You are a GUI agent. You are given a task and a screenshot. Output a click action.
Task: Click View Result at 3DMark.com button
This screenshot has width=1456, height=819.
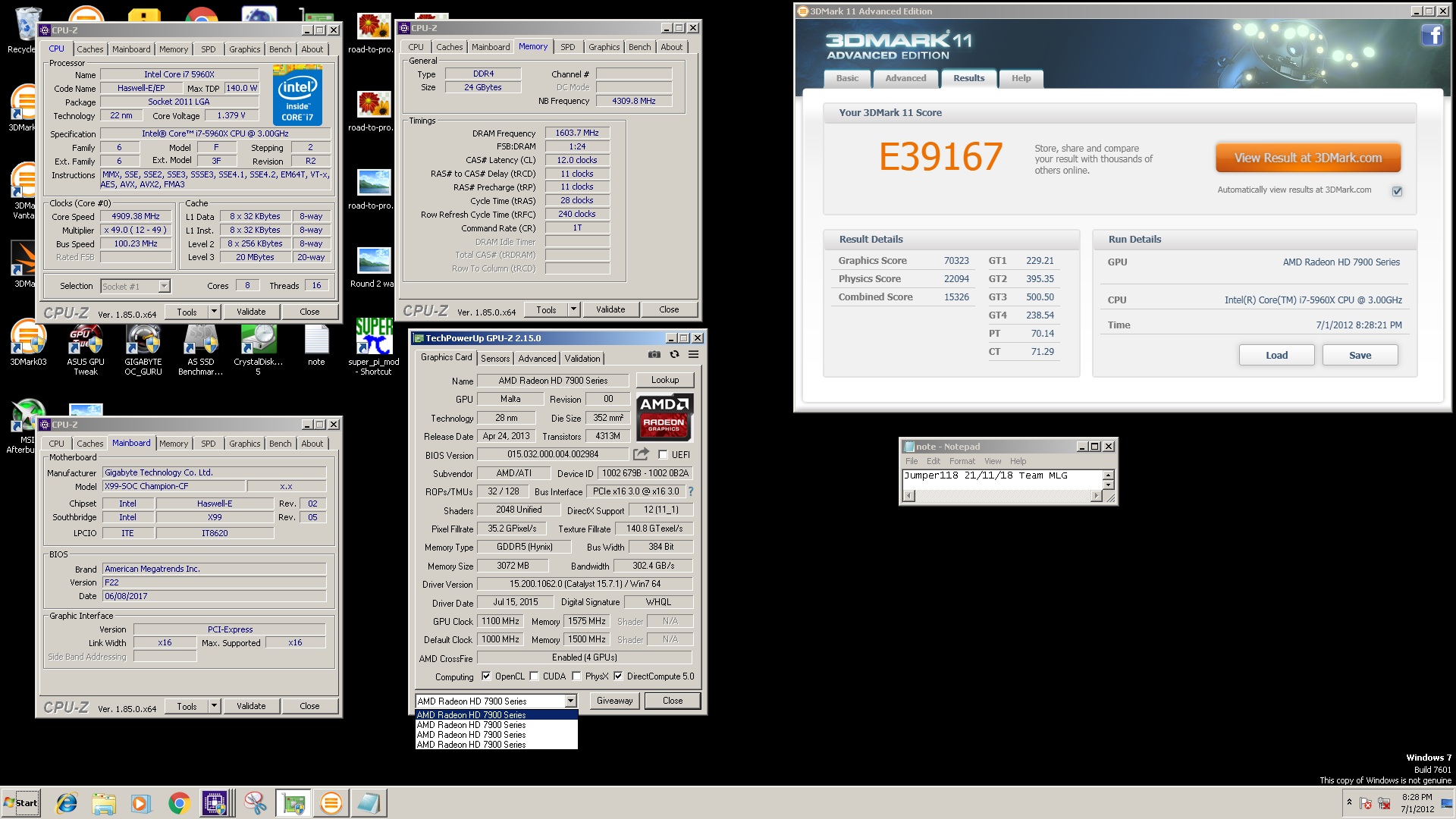point(1308,158)
